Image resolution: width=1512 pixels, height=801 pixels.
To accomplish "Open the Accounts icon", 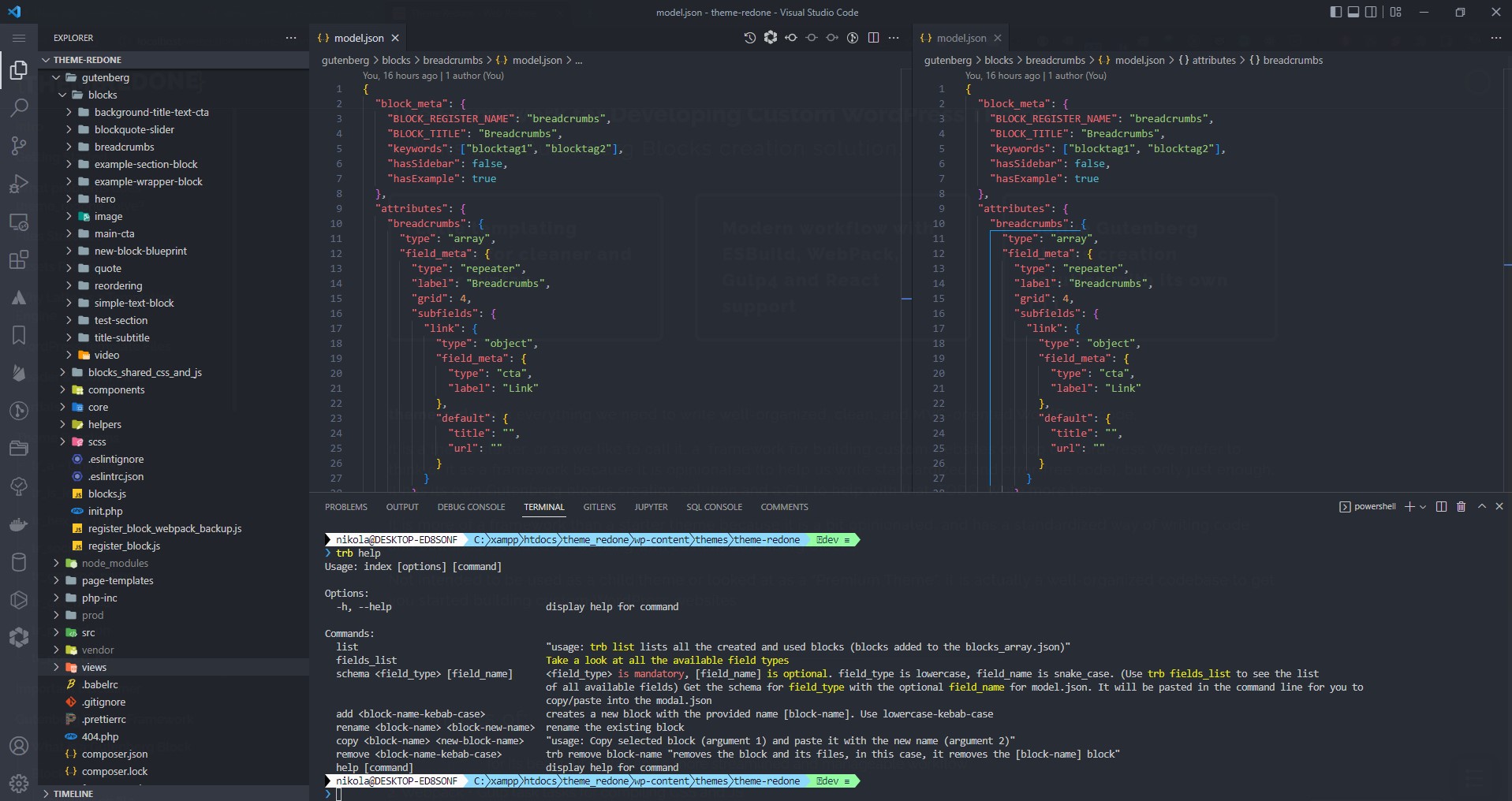I will (19, 746).
